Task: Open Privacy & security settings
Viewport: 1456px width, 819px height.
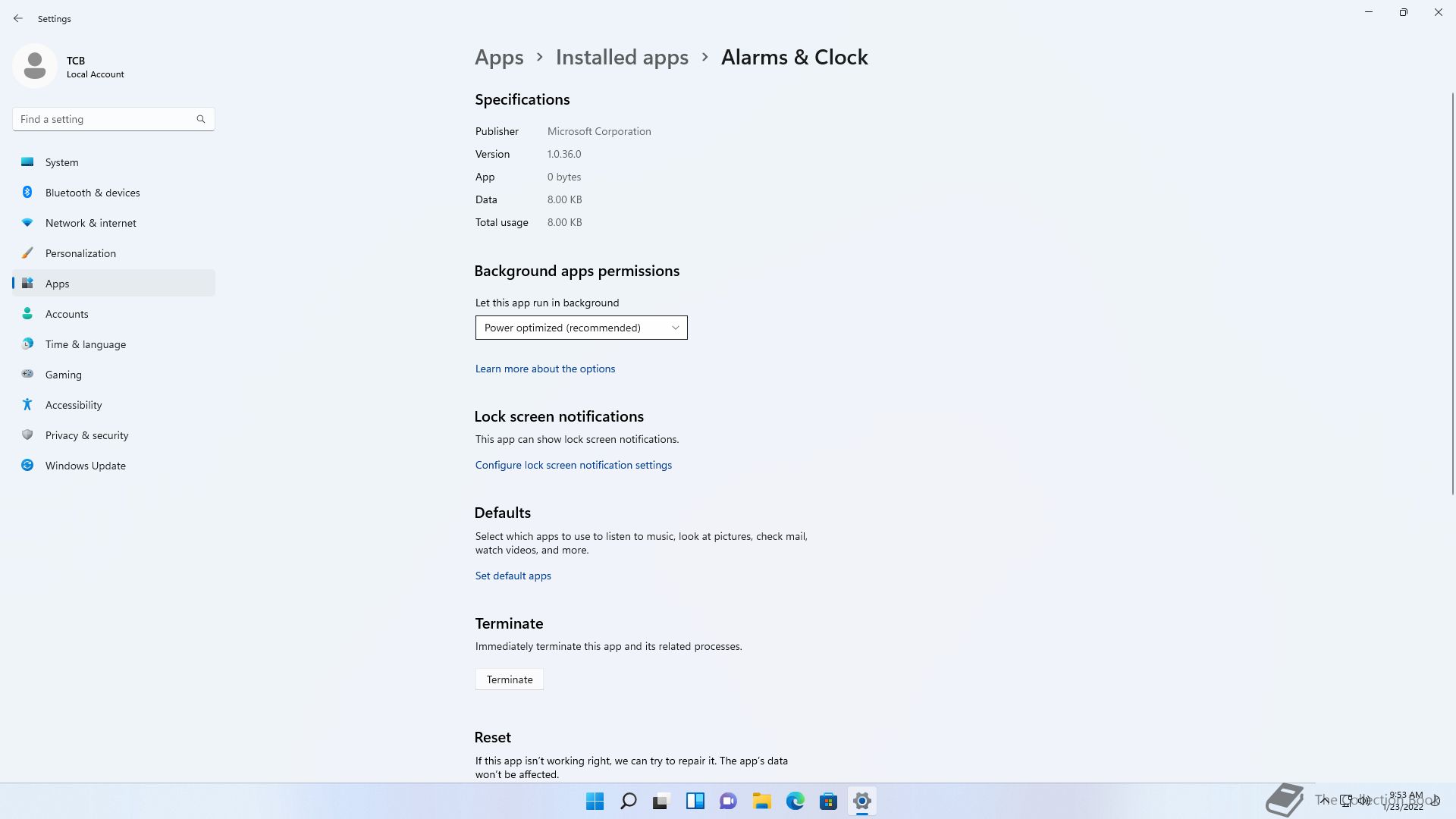Action: pyautogui.click(x=114, y=435)
